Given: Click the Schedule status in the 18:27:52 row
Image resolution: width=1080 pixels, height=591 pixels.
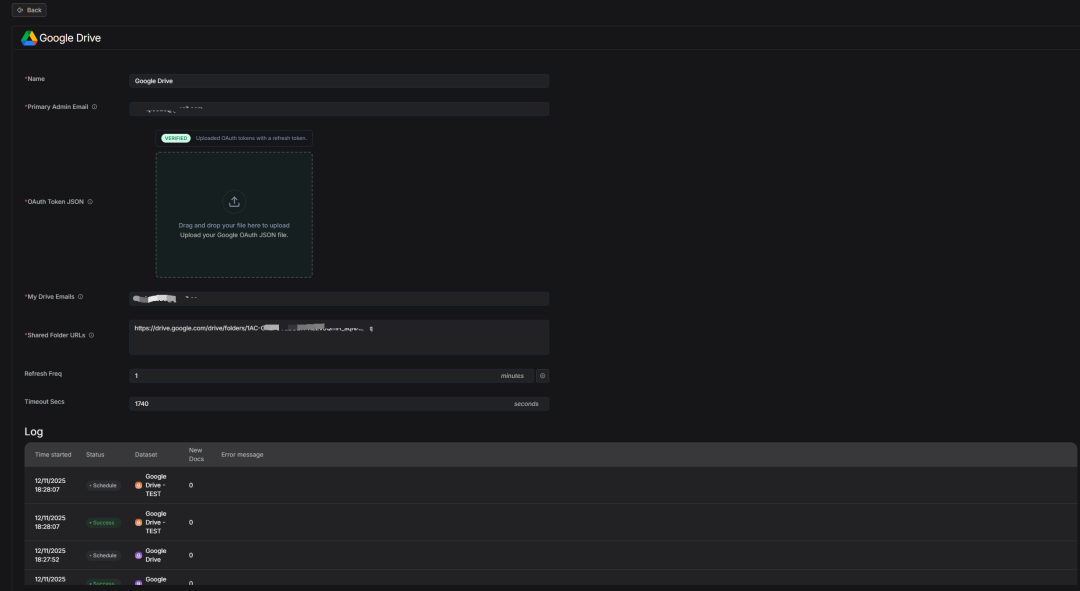Looking at the screenshot, I should click(103, 556).
